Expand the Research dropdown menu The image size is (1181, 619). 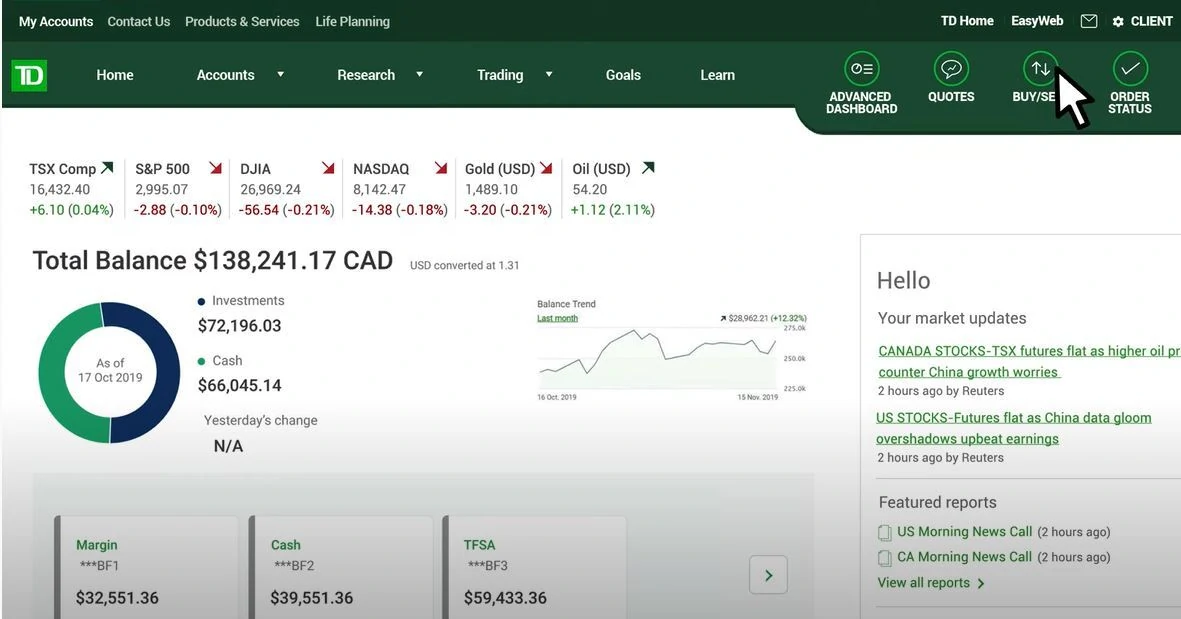[419, 75]
